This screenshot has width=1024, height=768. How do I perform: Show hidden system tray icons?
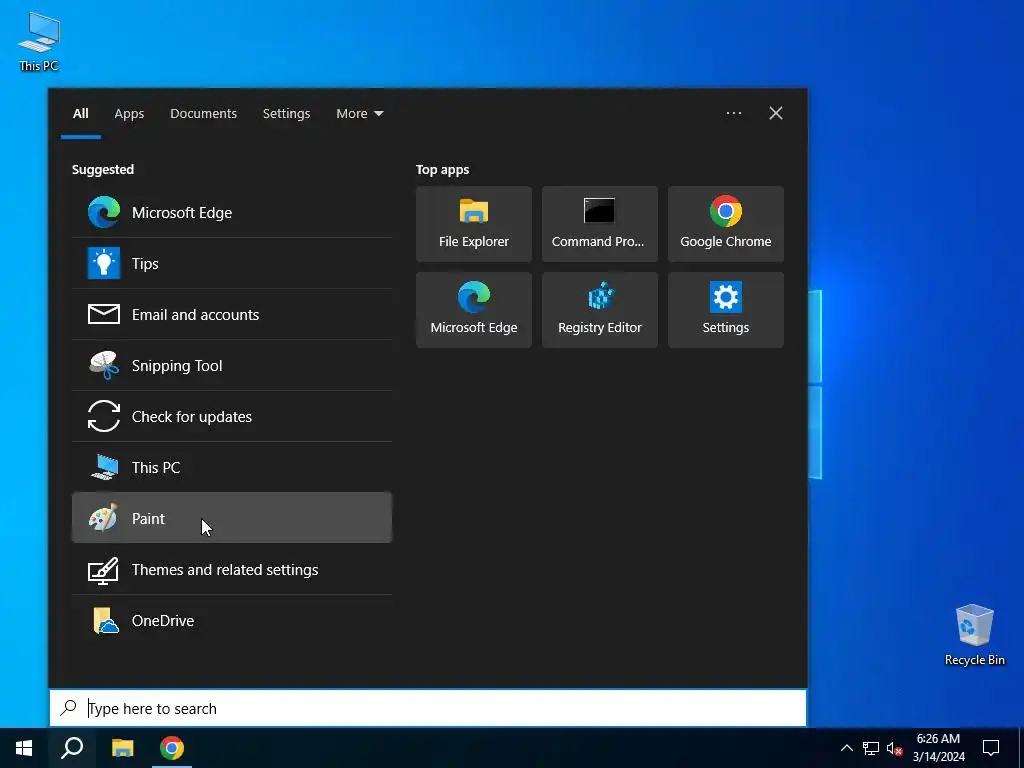tap(846, 748)
